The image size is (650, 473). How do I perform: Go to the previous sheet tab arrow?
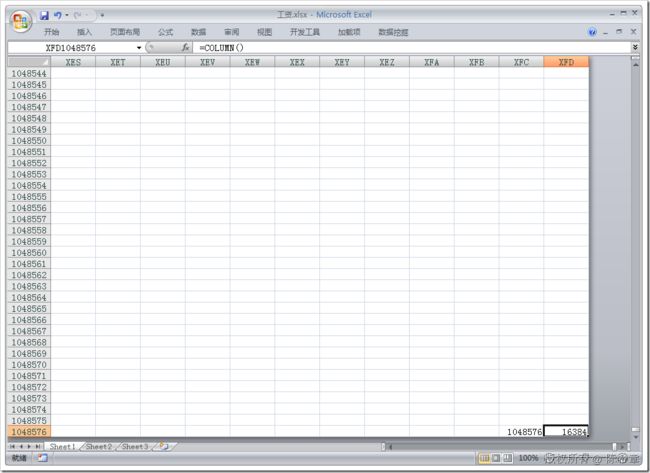click(21, 447)
